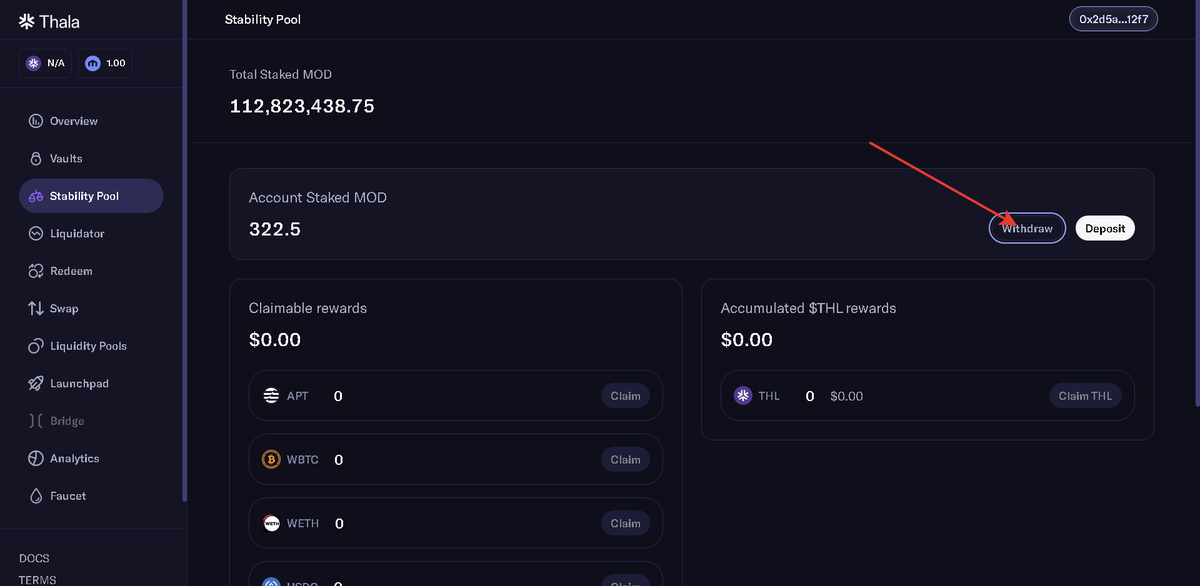Click the Overview chart icon in sidebar
The width and height of the screenshot is (1200, 586).
coord(36,121)
